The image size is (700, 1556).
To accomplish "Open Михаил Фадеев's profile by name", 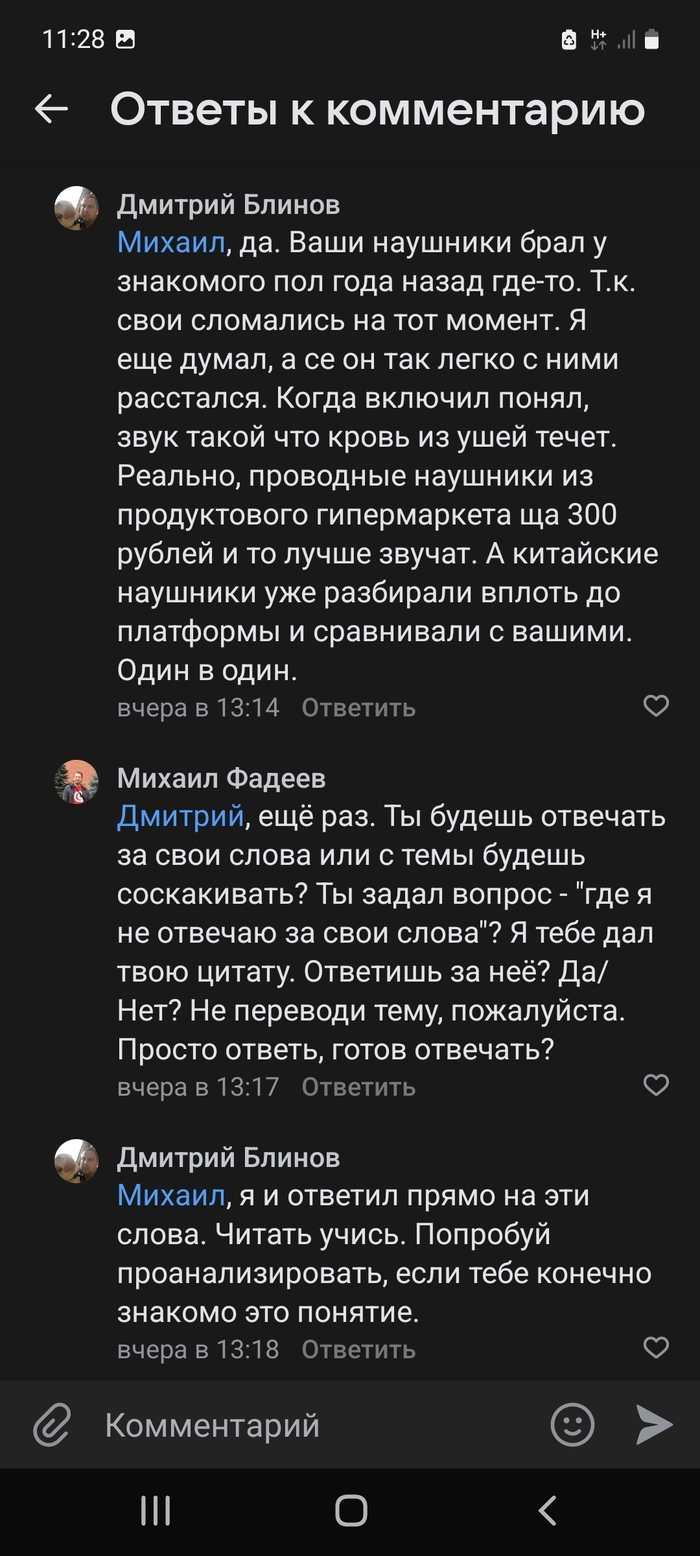I will pyautogui.click(x=221, y=778).
